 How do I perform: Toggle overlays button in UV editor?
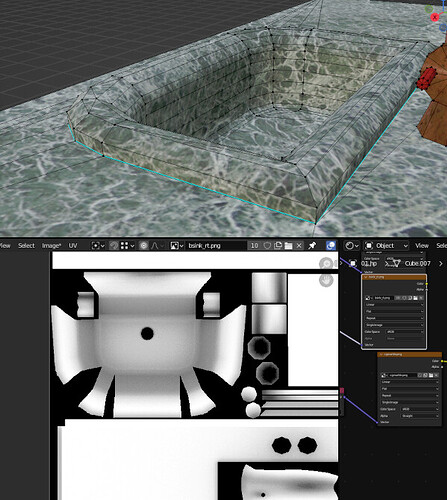click(x=331, y=246)
